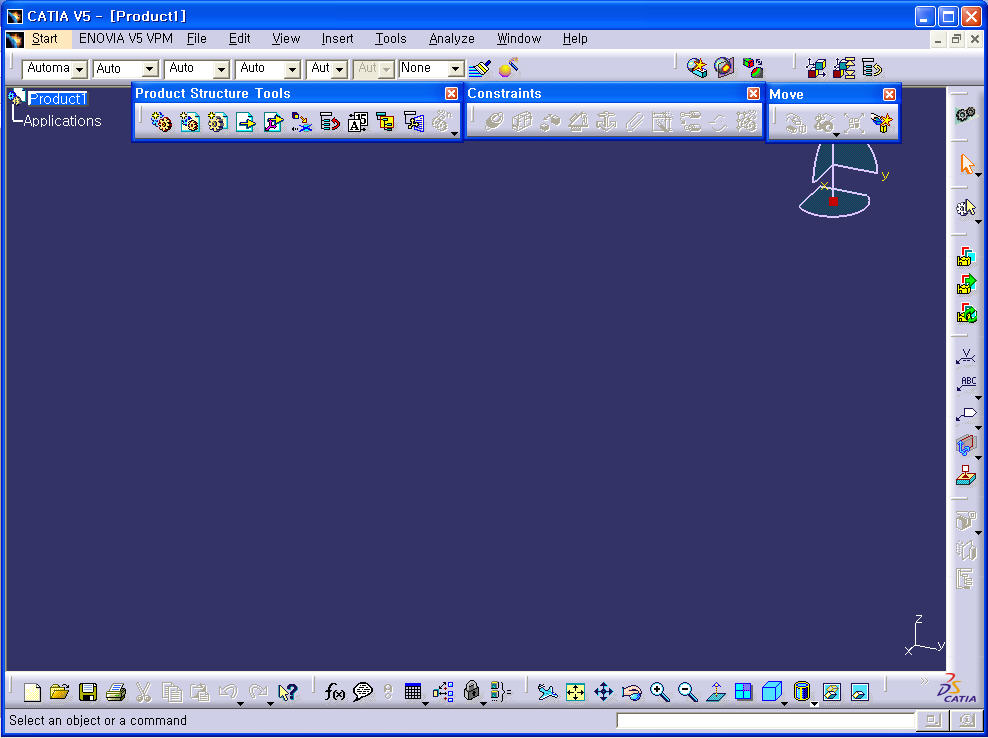This screenshot has width=988, height=738.
Task: Click the Fly mode airplane icon
Action: (547, 692)
